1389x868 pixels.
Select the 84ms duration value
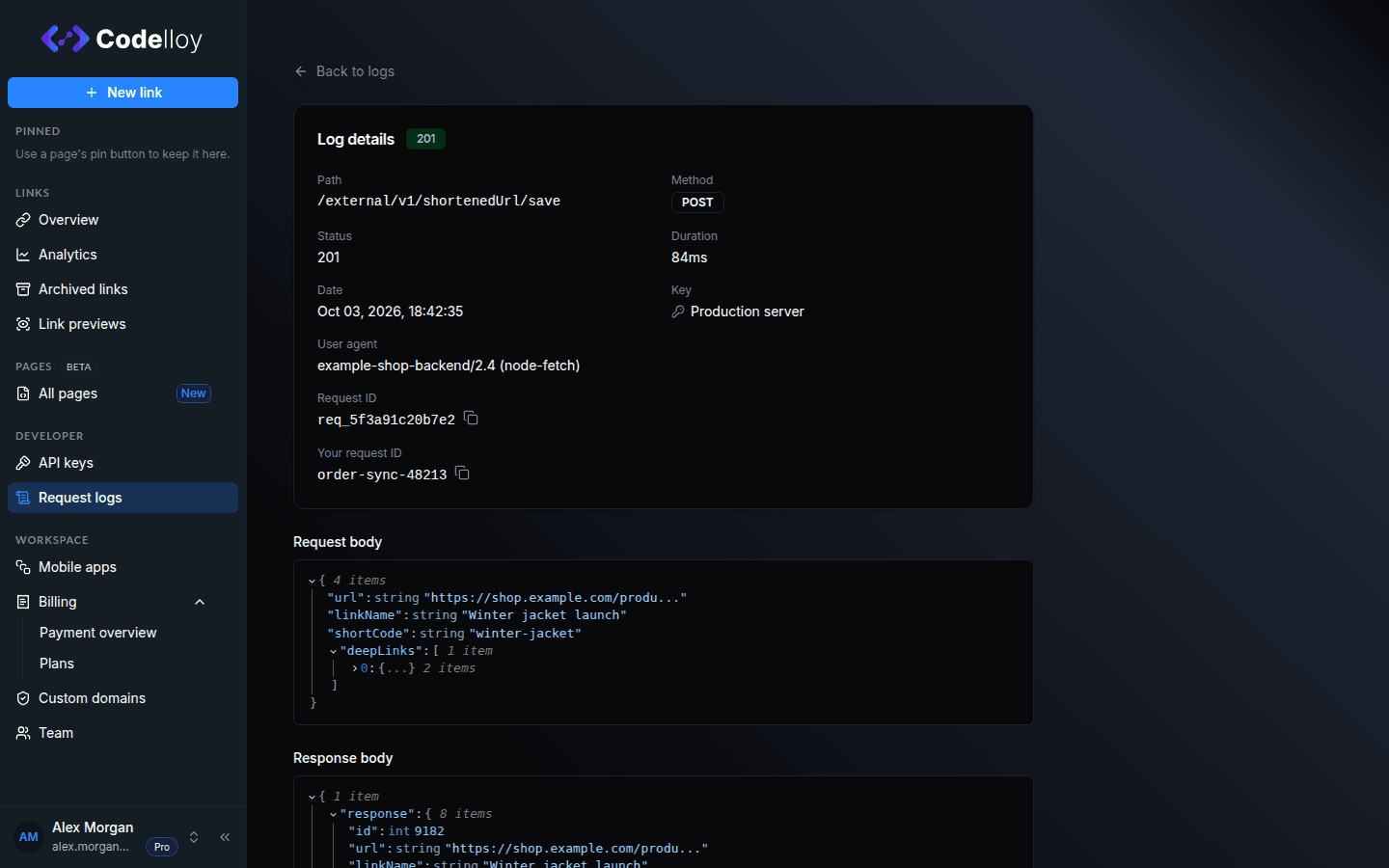(690, 258)
